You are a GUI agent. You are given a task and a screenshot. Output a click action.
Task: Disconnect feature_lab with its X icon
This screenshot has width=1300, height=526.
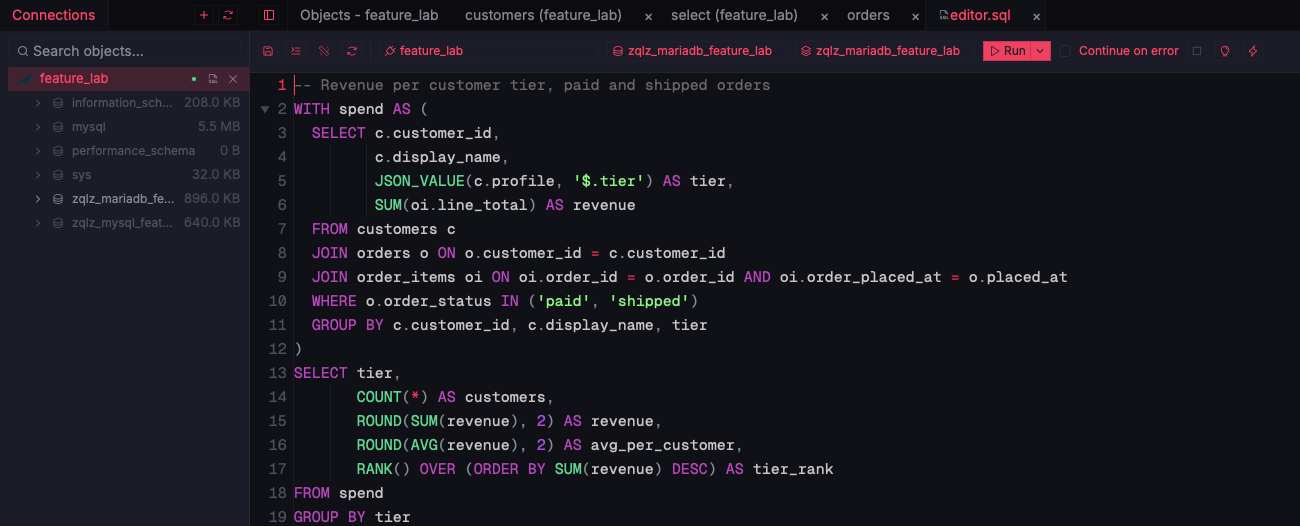(x=233, y=79)
